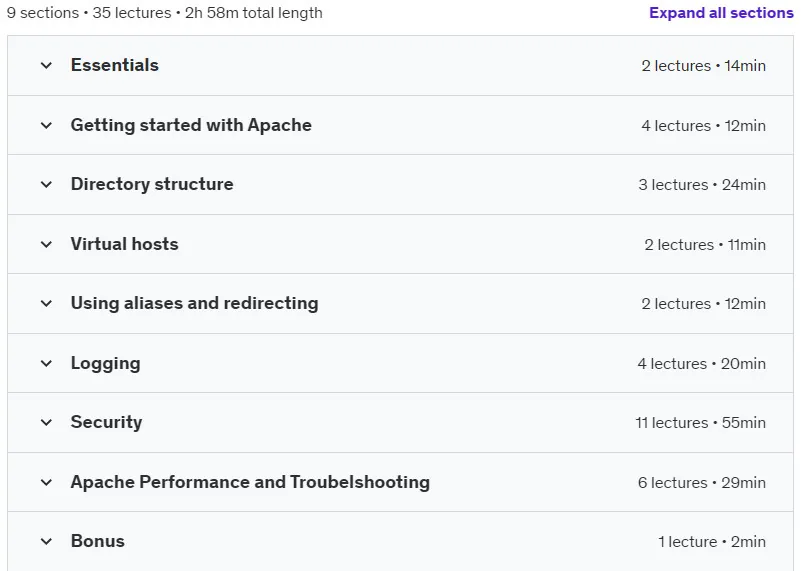The image size is (801, 571).
Task: Click the chevron icon beside Security
Action: click(46, 422)
